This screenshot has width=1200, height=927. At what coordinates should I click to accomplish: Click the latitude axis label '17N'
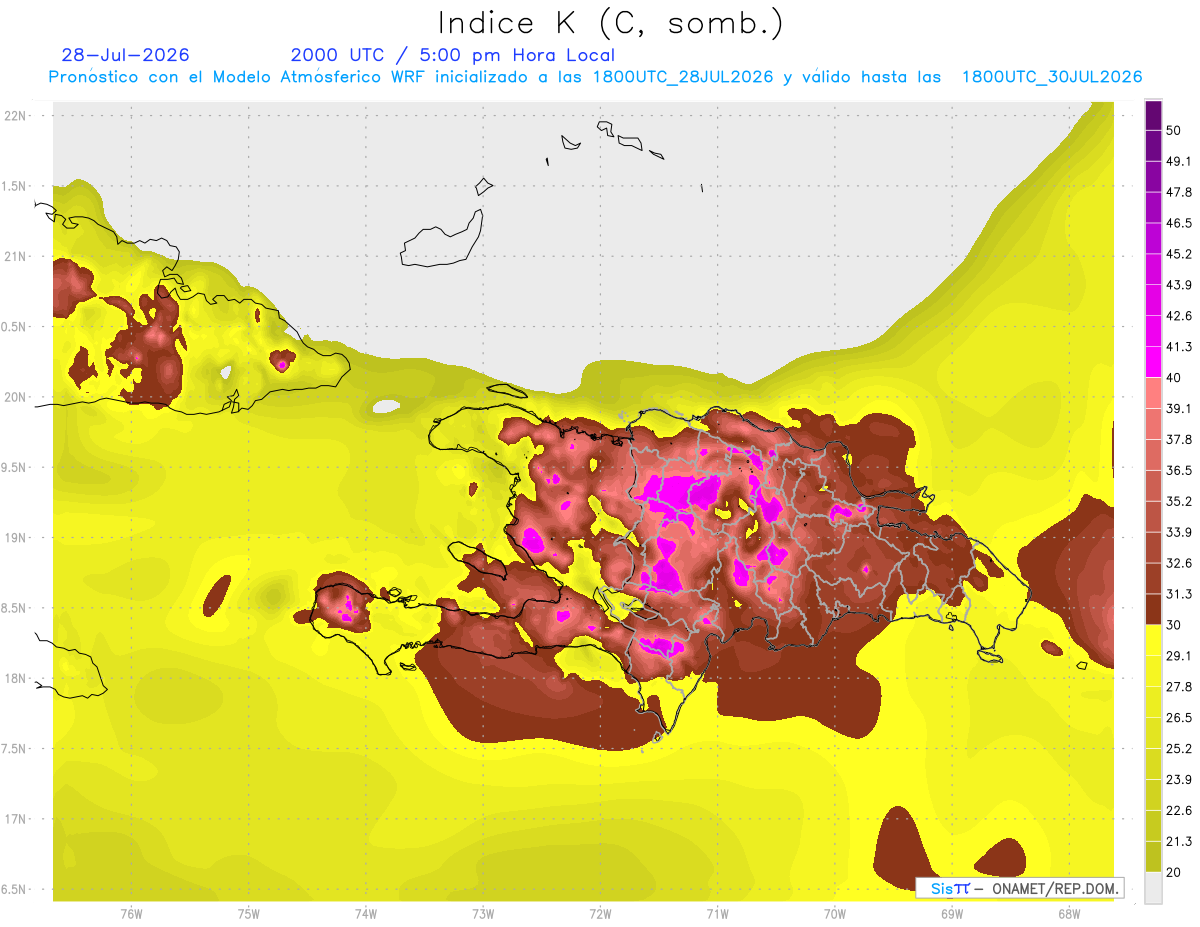pos(16,819)
